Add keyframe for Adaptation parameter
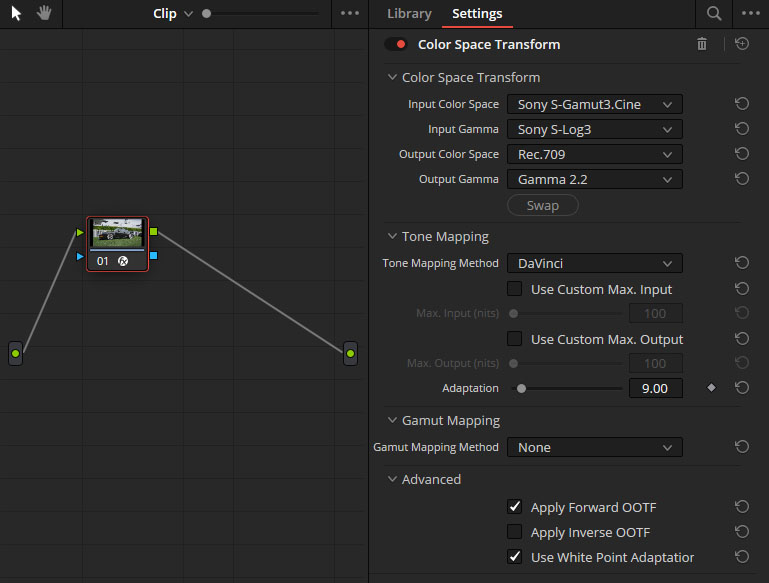This screenshot has width=769, height=583. 711,388
